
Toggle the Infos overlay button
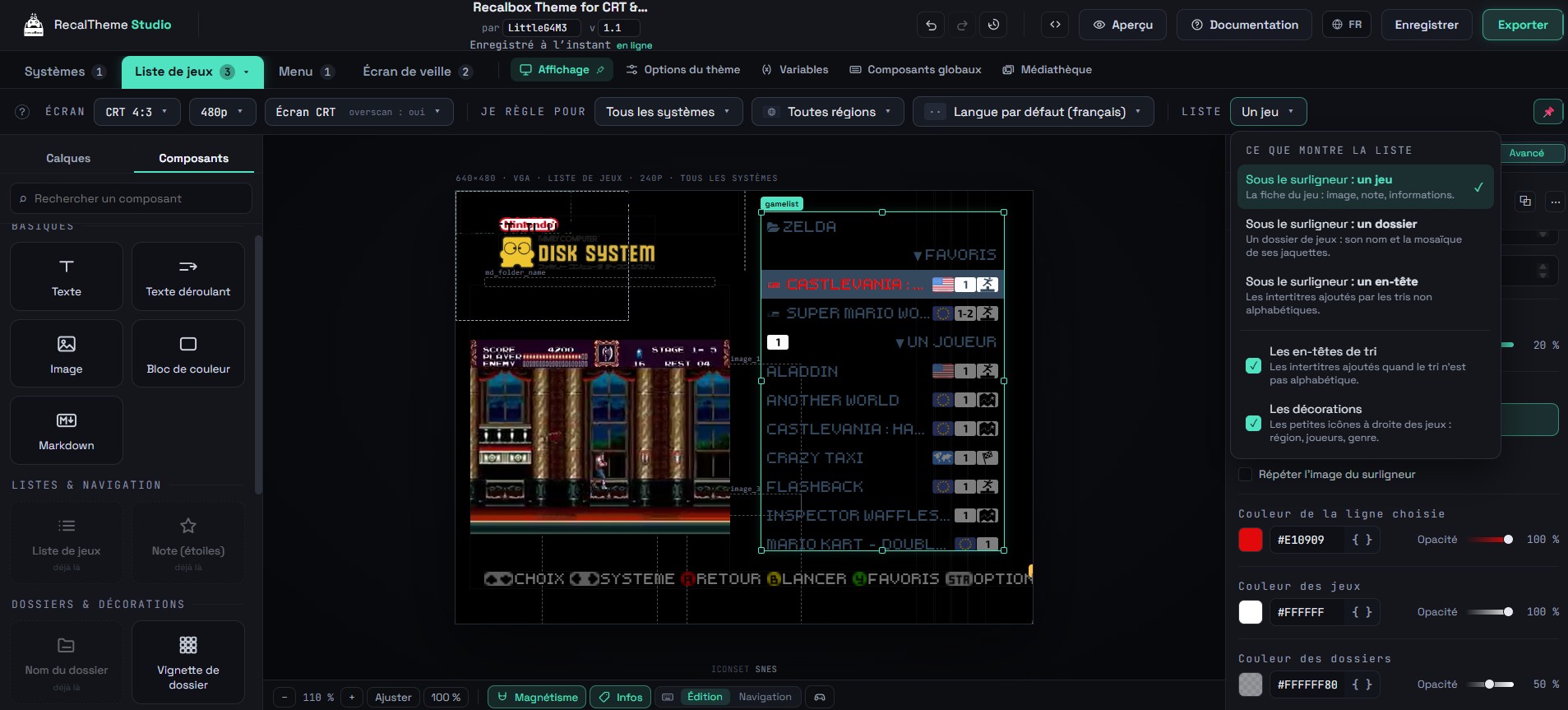click(x=621, y=697)
